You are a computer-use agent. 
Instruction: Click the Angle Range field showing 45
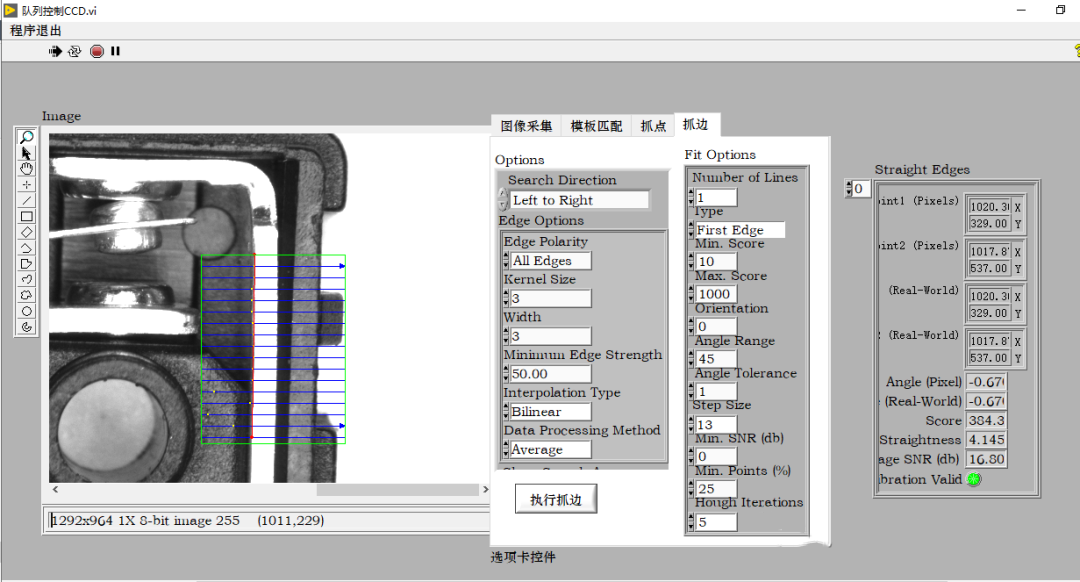tap(716, 359)
